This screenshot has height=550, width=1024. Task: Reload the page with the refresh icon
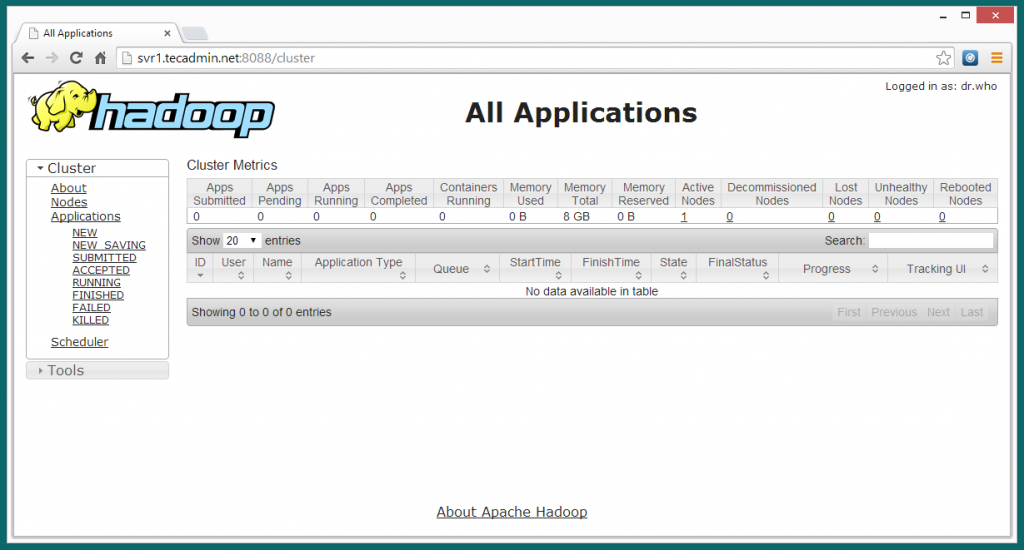coord(76,58)
